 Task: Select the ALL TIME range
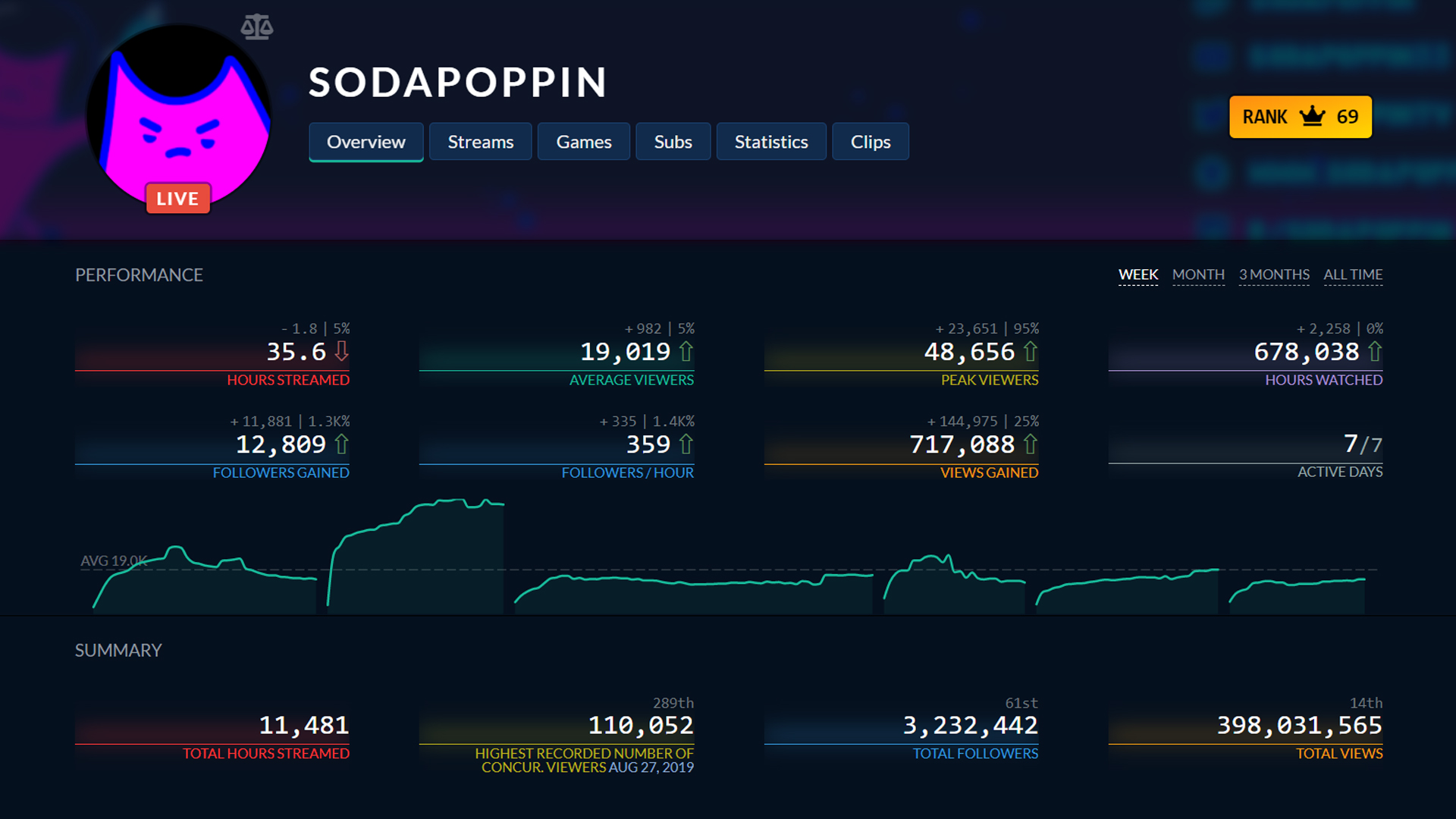pyautogui.click(x=1353, y=275)
